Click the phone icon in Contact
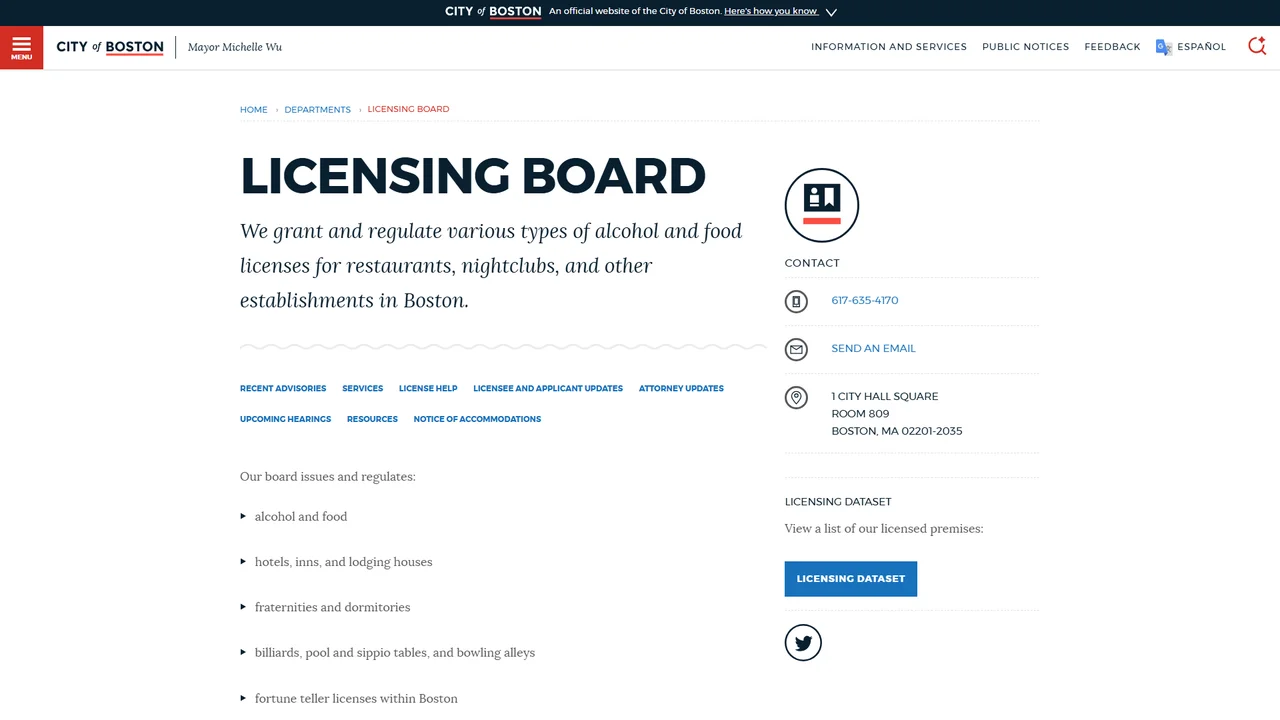1280x720 pixels. (x=796, y=301)
